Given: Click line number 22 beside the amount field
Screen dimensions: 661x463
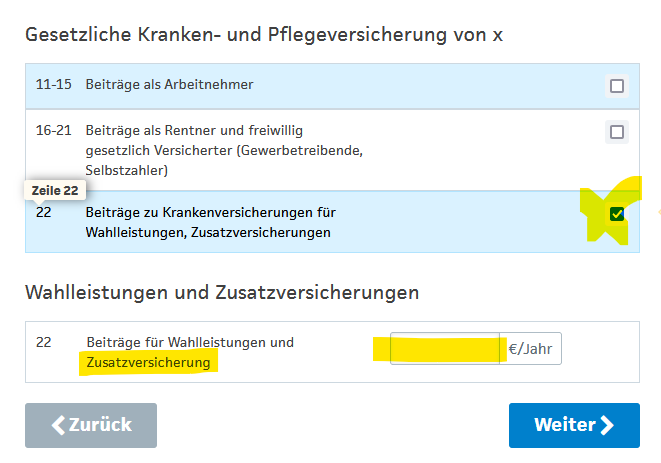Looking at the screenshot, I should click(43, 342).
